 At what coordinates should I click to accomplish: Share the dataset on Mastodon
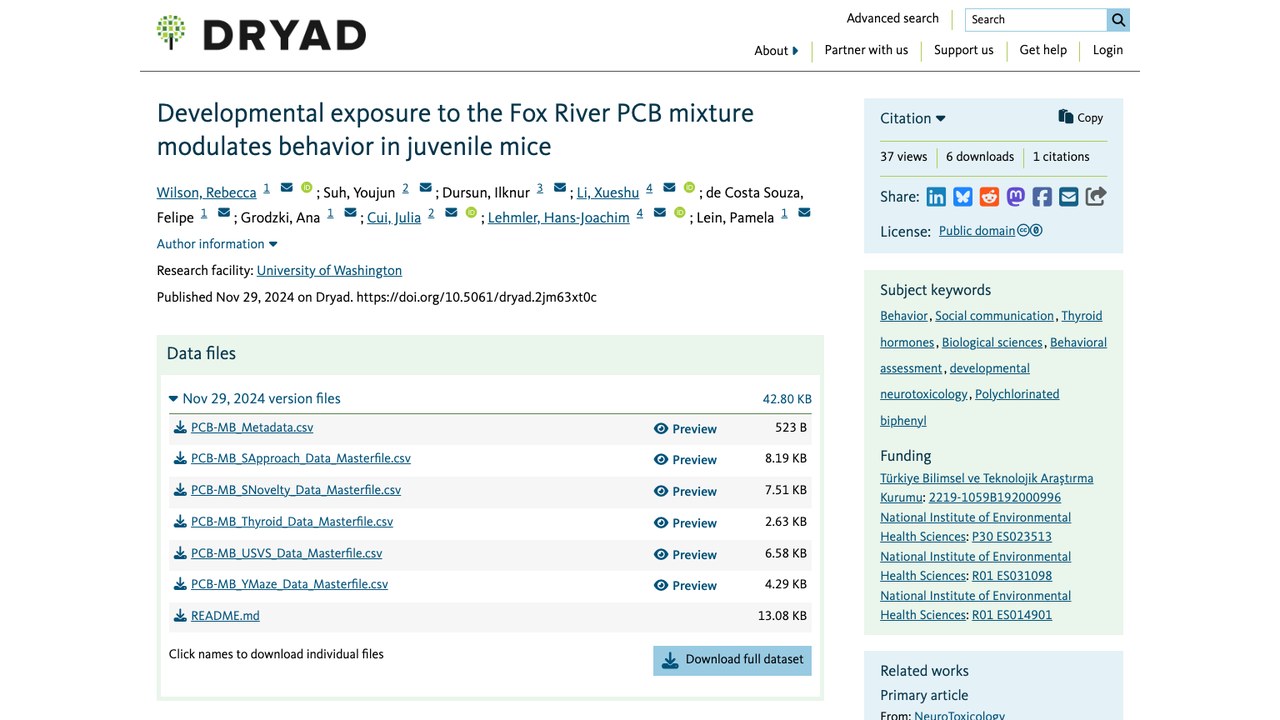1016,197
